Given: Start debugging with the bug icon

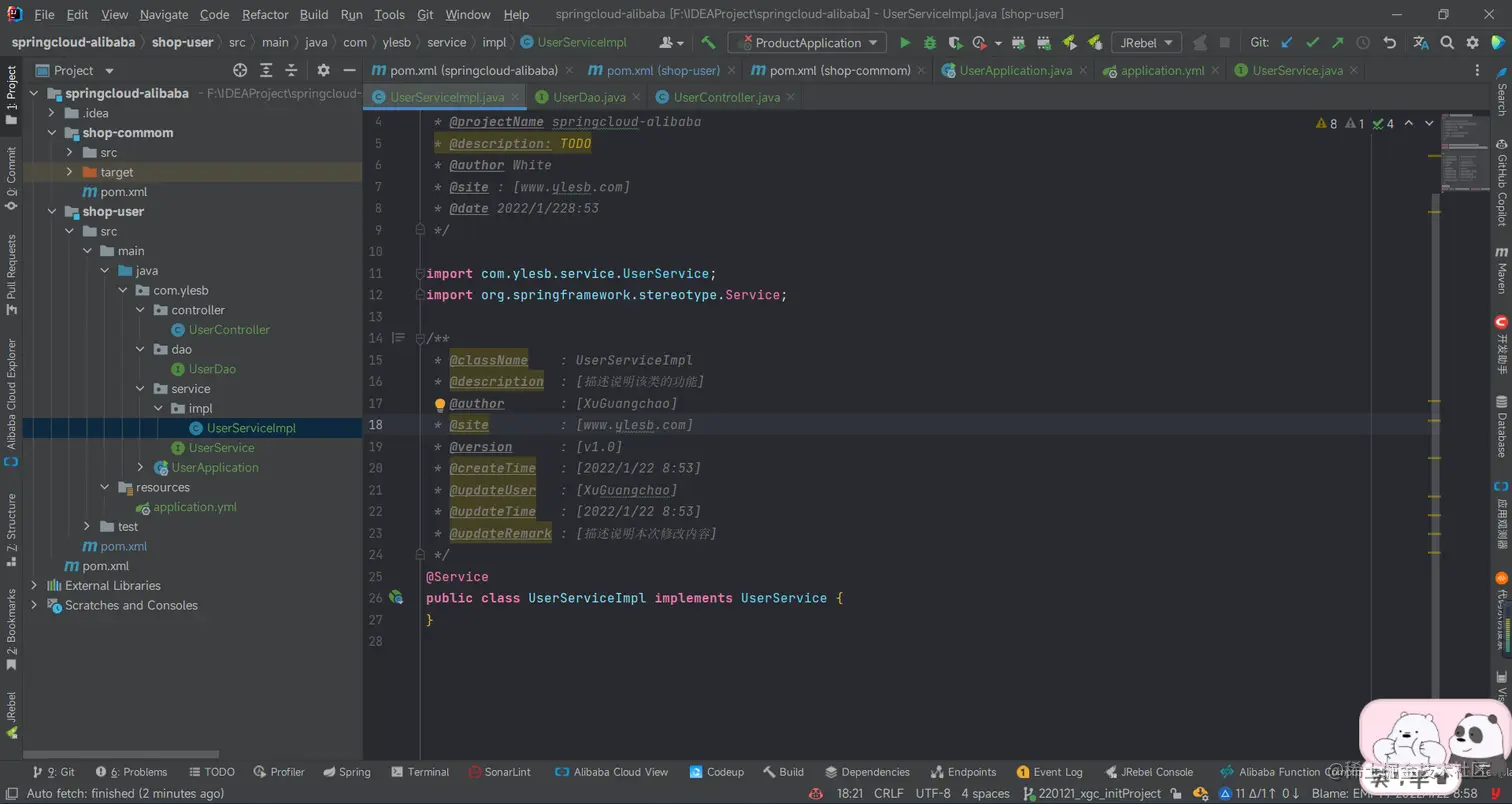Looking at the screenshot, I should pyautogui.click(x=930, y=43).
